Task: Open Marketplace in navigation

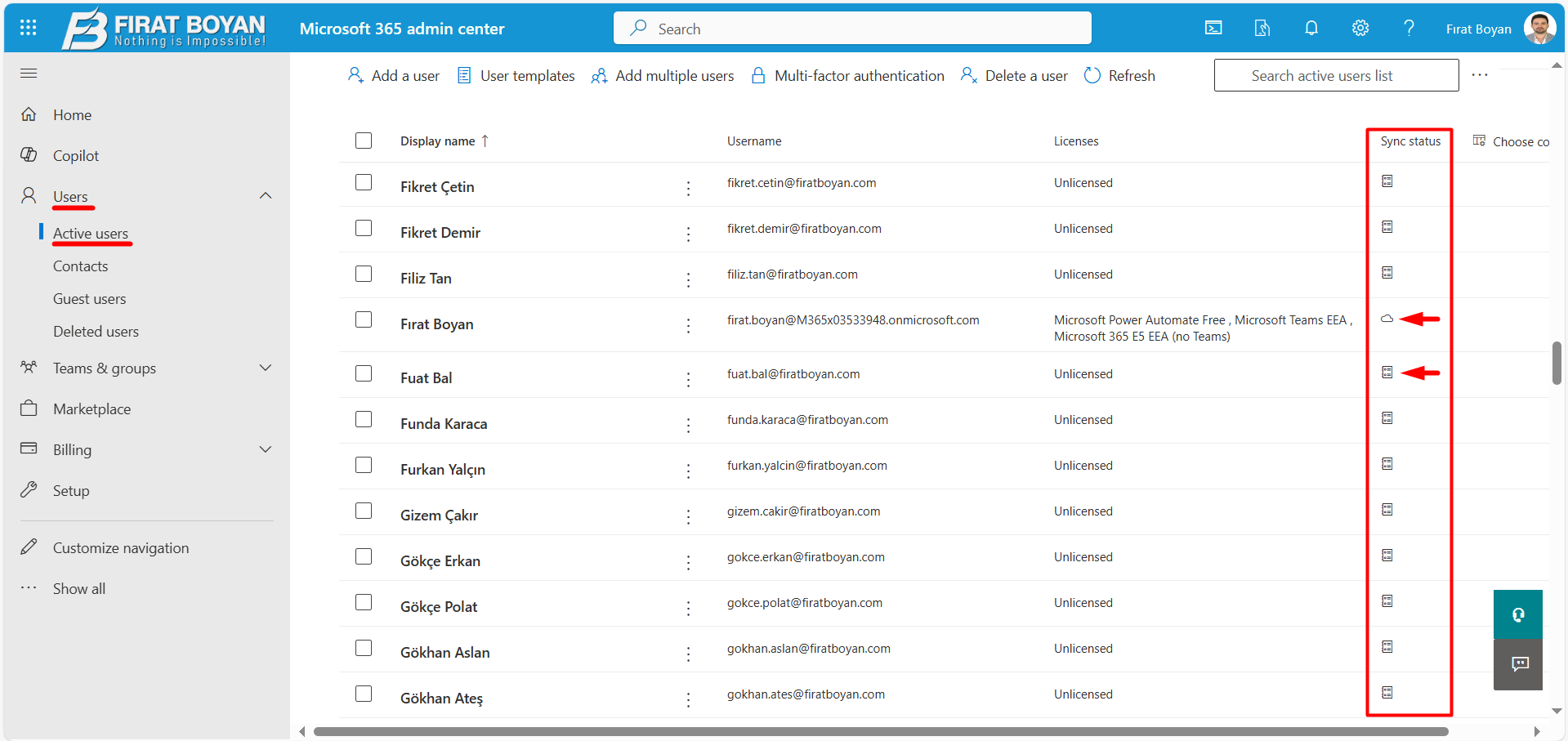Action: pyautogui.click(x=92, y=409)
